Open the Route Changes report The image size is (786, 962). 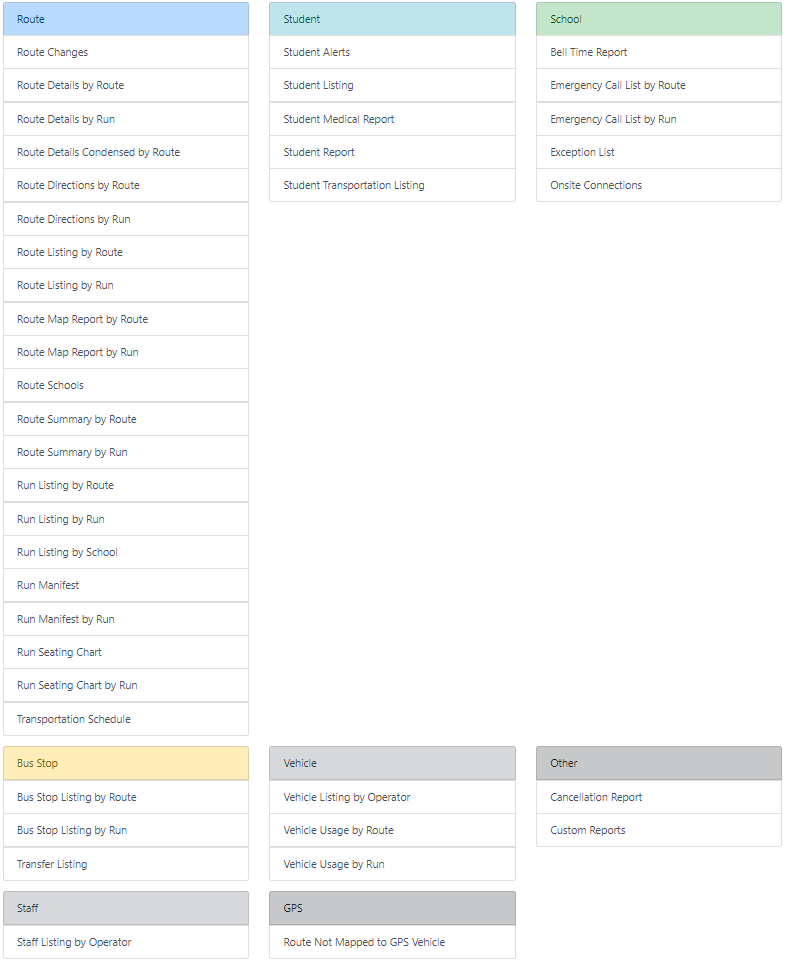click(x=53, y=52)
